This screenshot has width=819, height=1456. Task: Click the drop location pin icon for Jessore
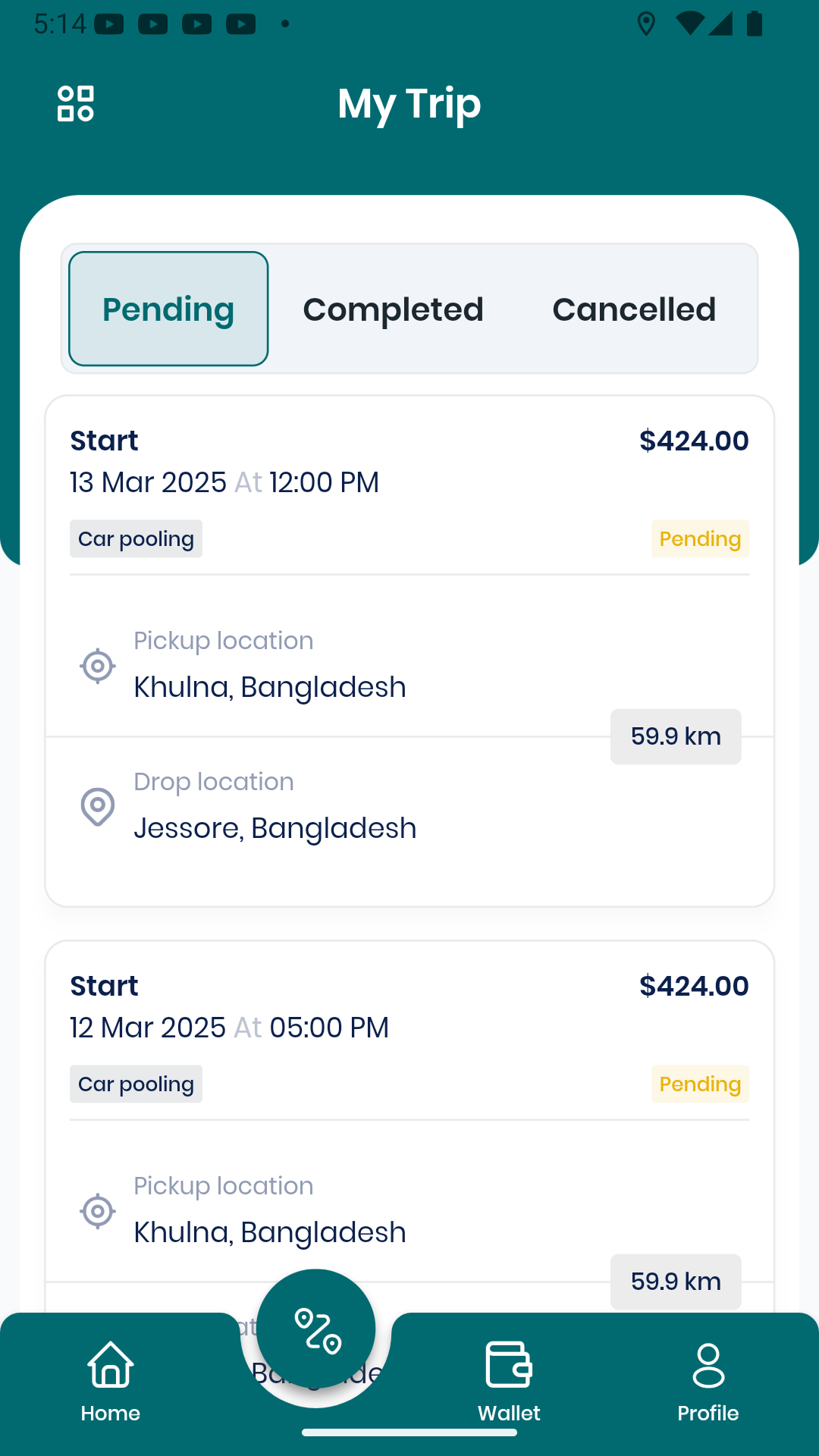pos(98,807)
